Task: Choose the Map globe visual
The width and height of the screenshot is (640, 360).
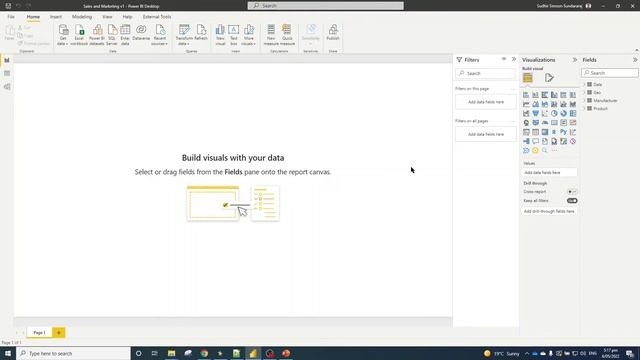Action: point(526,122)
